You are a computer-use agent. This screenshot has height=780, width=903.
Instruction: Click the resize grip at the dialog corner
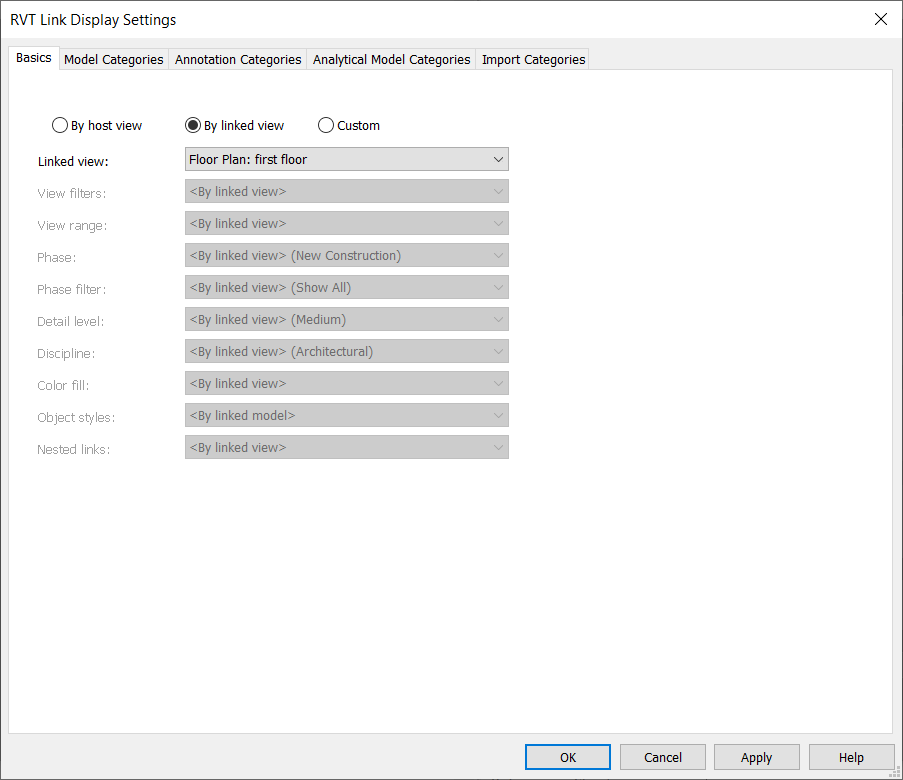[x=896, y=772]
